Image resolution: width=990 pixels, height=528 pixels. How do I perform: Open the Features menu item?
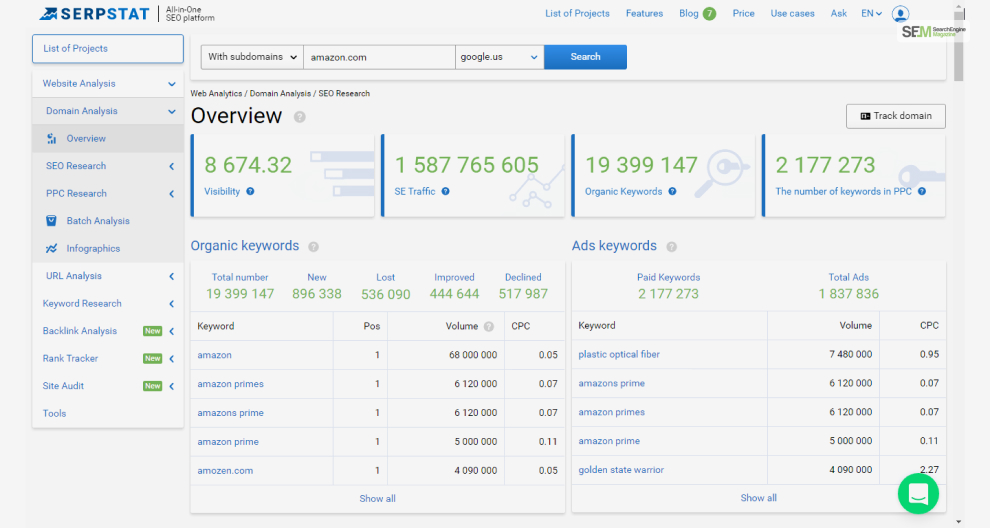click(644, 13)
